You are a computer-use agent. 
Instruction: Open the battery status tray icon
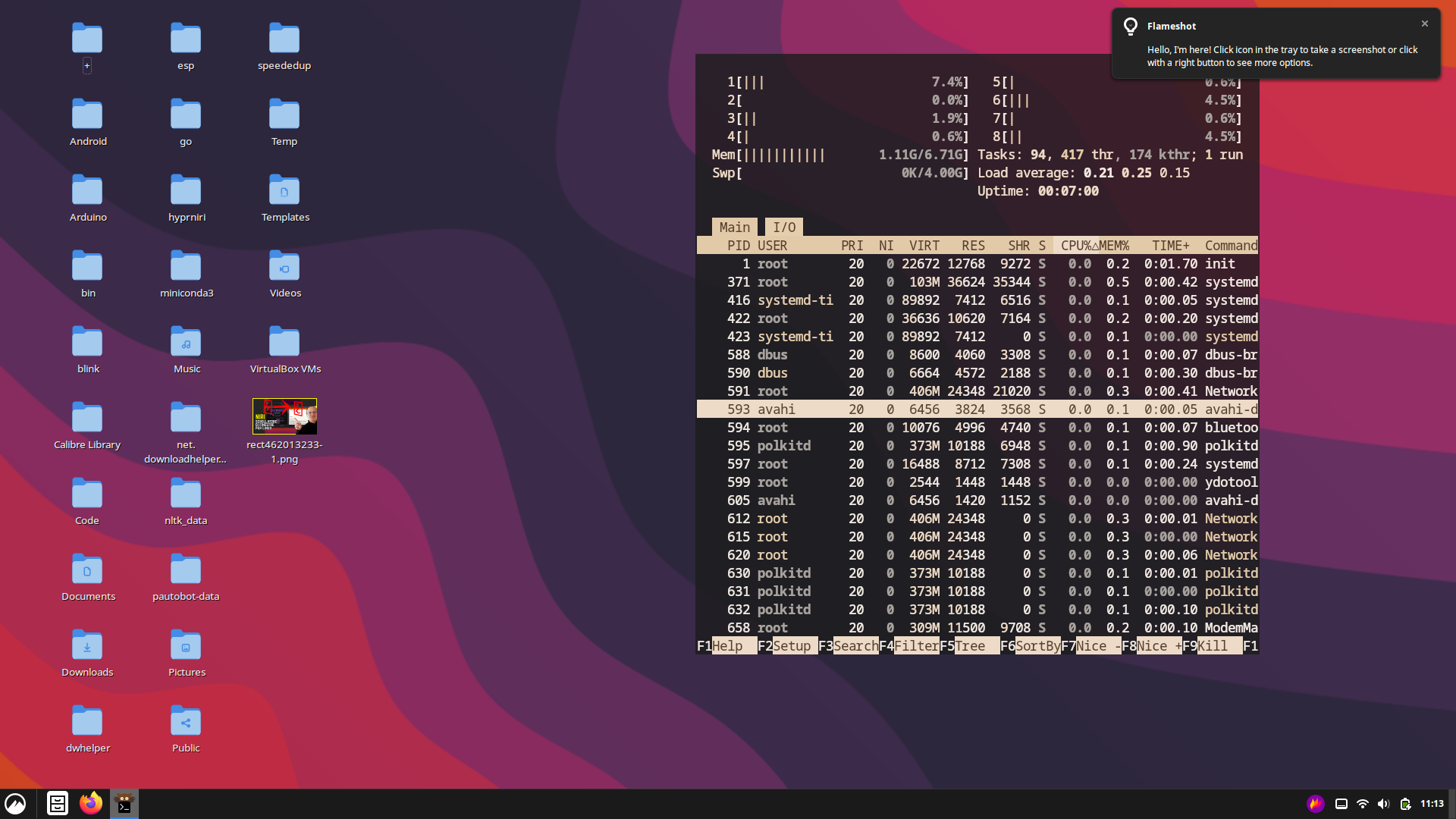(x=1405, y=804)
